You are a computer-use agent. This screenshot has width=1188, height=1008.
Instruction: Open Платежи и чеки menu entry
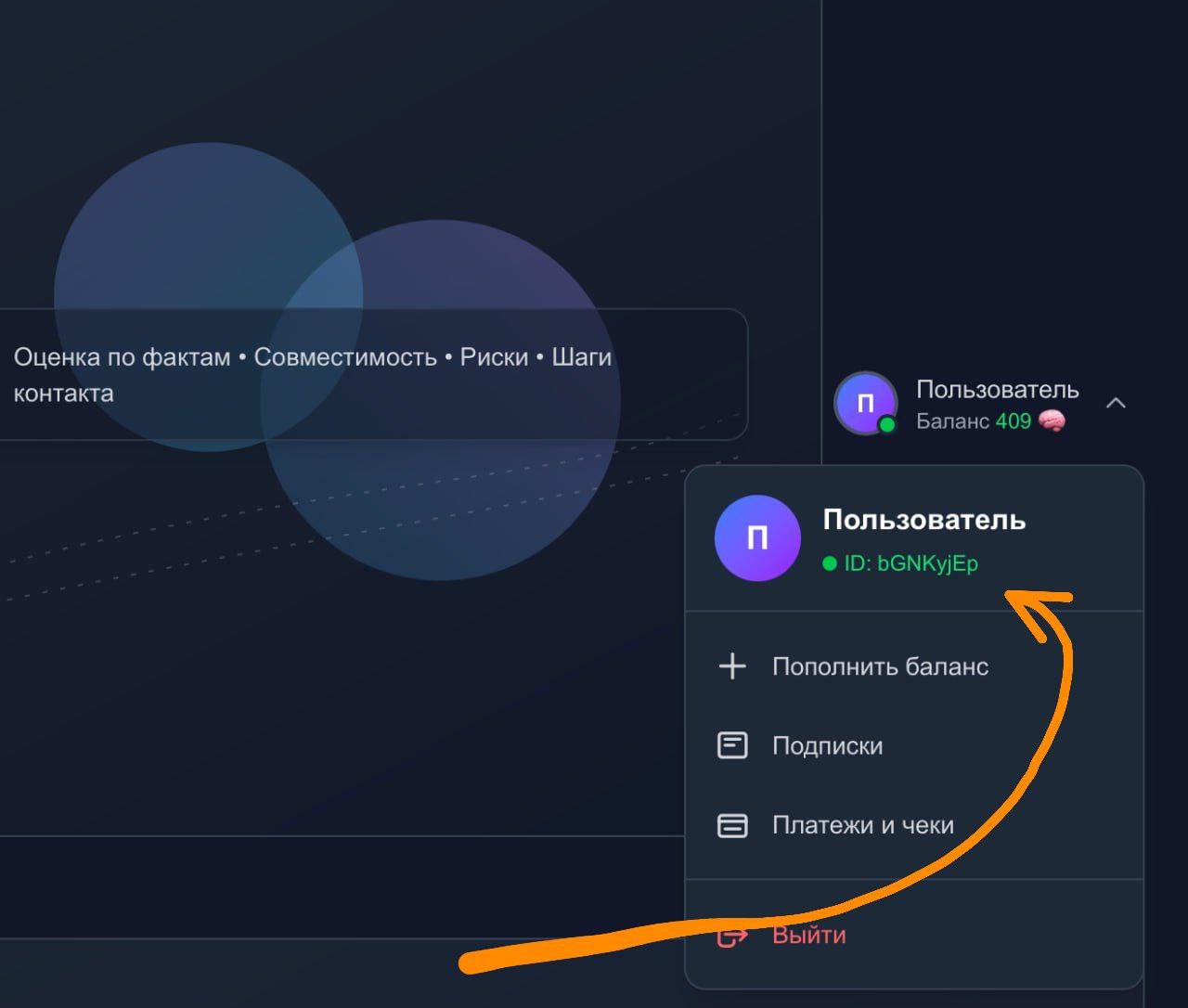862,825
